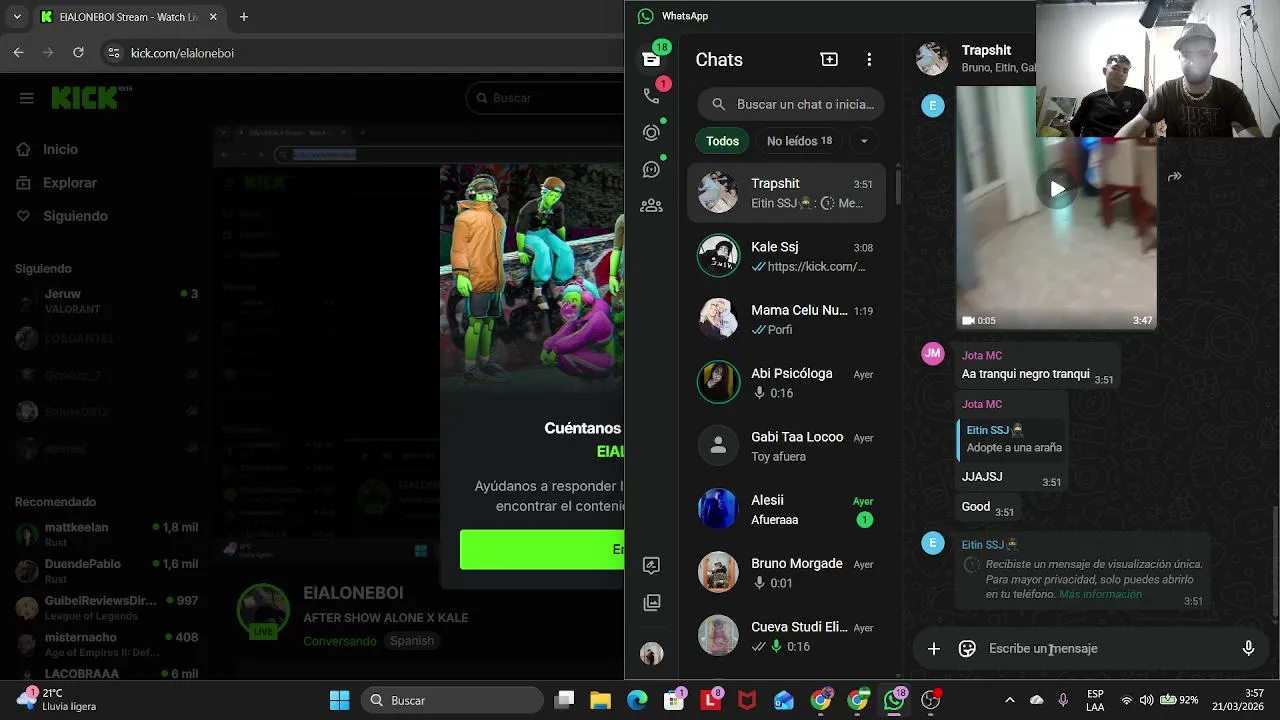The image size is (1280, 720).
Task: Click Trapshit group profile picture
Action: click(x=932, y=59)
